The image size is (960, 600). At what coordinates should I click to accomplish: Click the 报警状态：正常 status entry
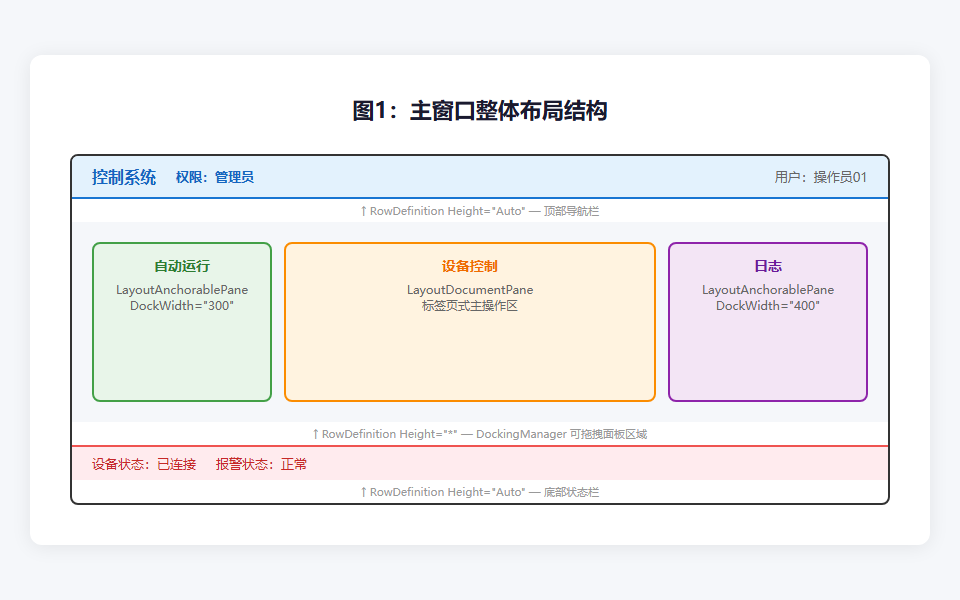261,465
